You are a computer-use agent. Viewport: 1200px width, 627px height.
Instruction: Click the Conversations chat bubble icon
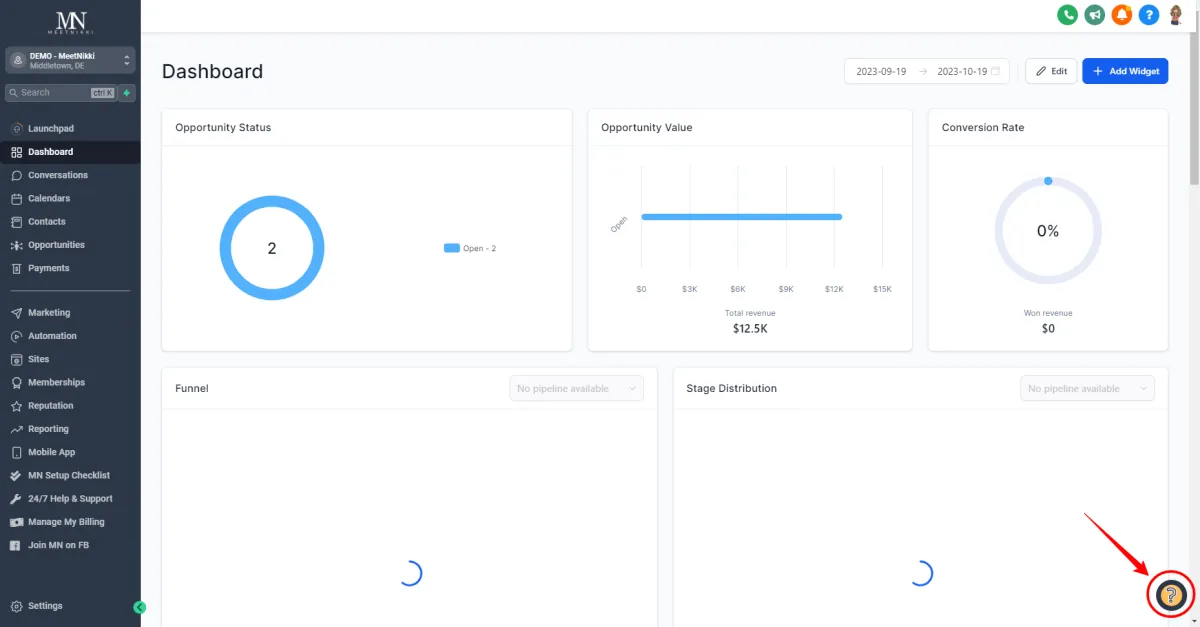point(17,175)
